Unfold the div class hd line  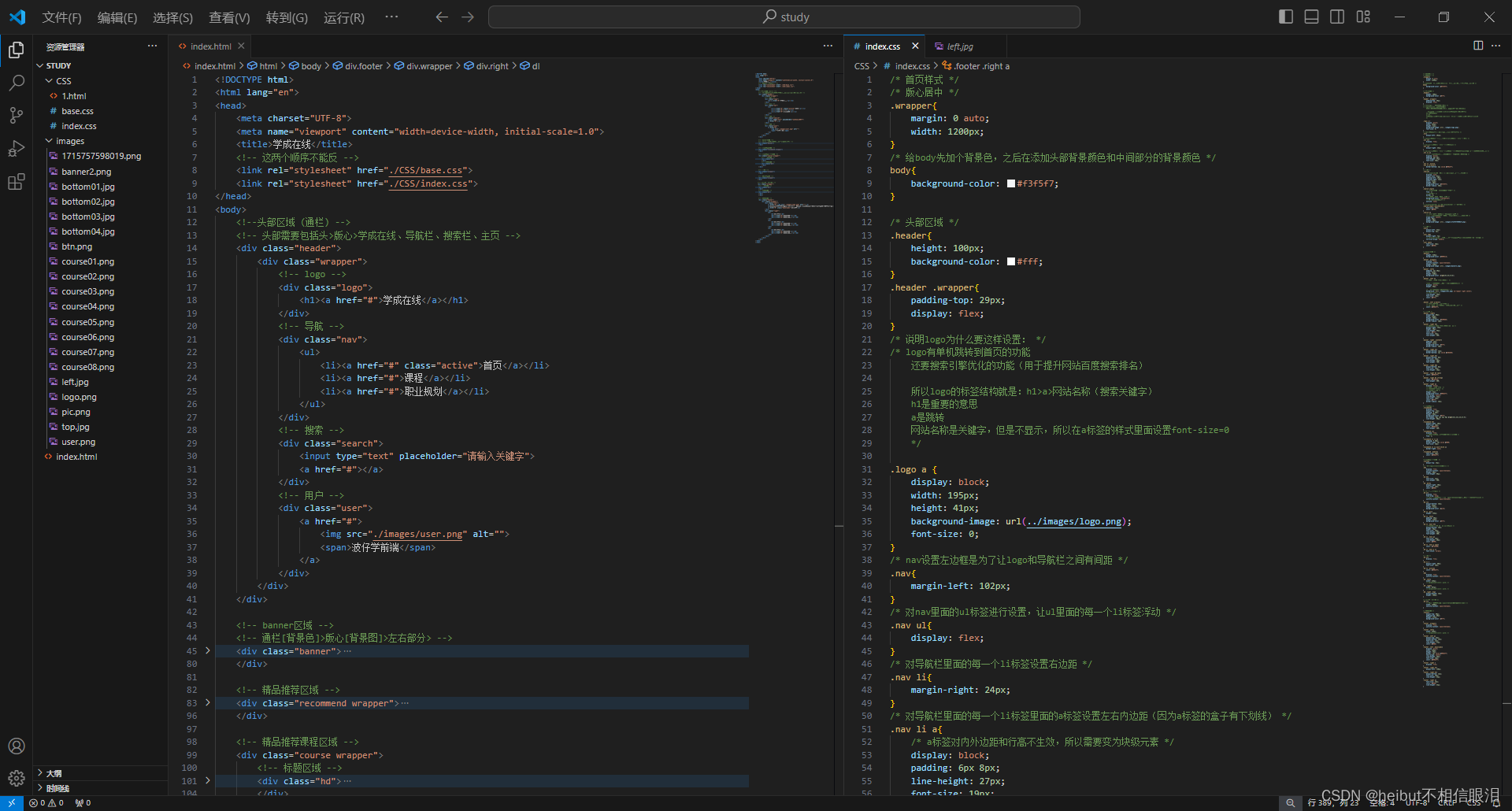click(208, 781)
